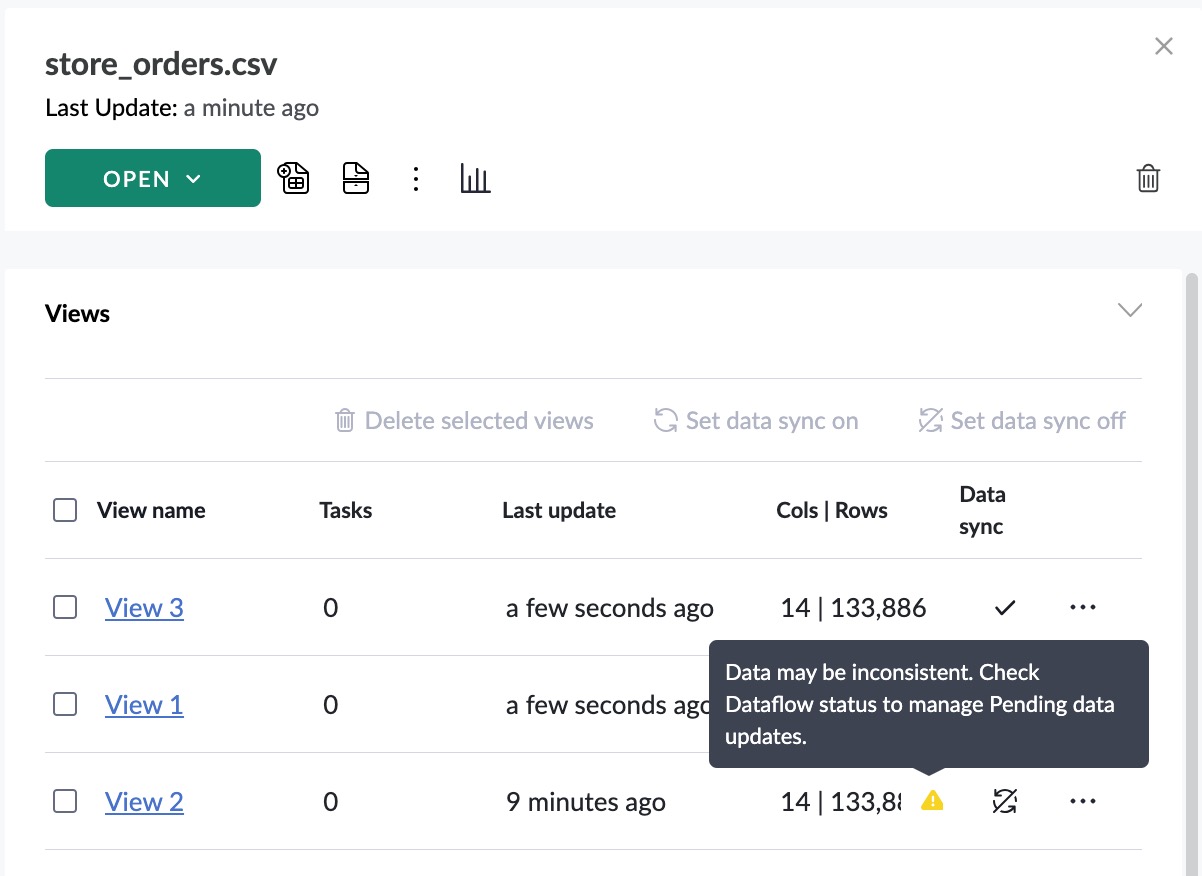1202x876 pixels.
Task: Click the warning icon on View 2 row
Action: point(932,800)
